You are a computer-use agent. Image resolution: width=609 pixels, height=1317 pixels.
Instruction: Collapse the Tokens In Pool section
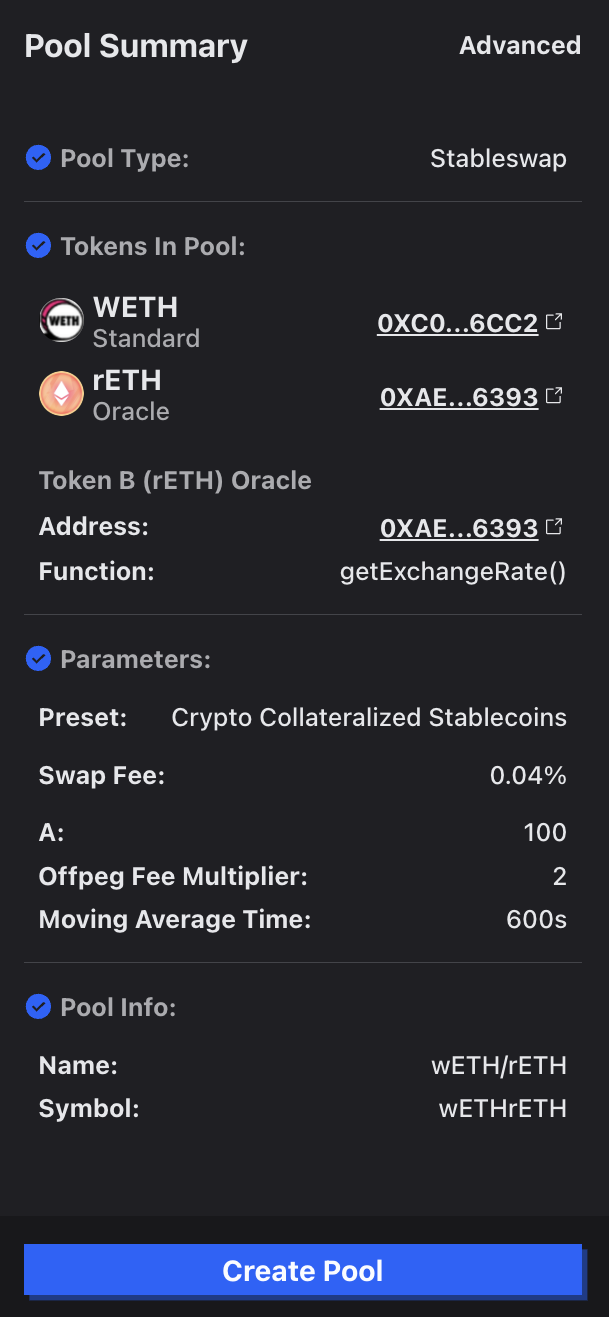pyautogui.click(x=153, y=245)
